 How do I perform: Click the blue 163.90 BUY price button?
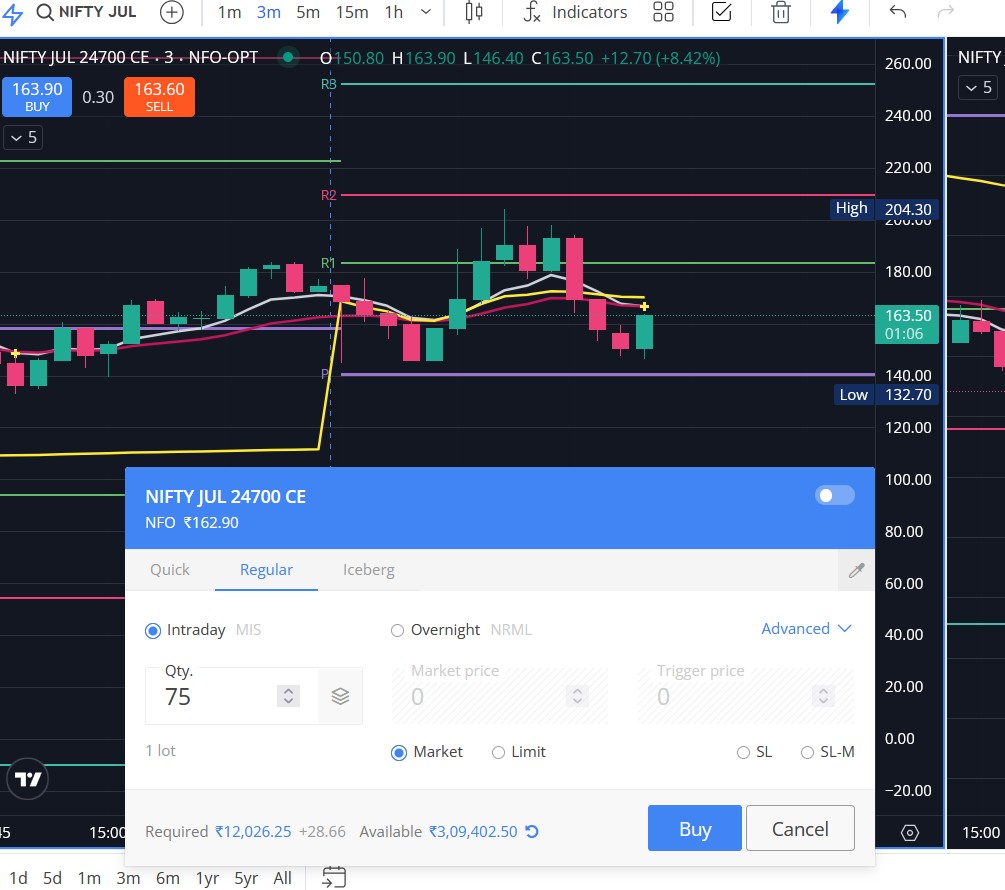click(x=37, y=97)
